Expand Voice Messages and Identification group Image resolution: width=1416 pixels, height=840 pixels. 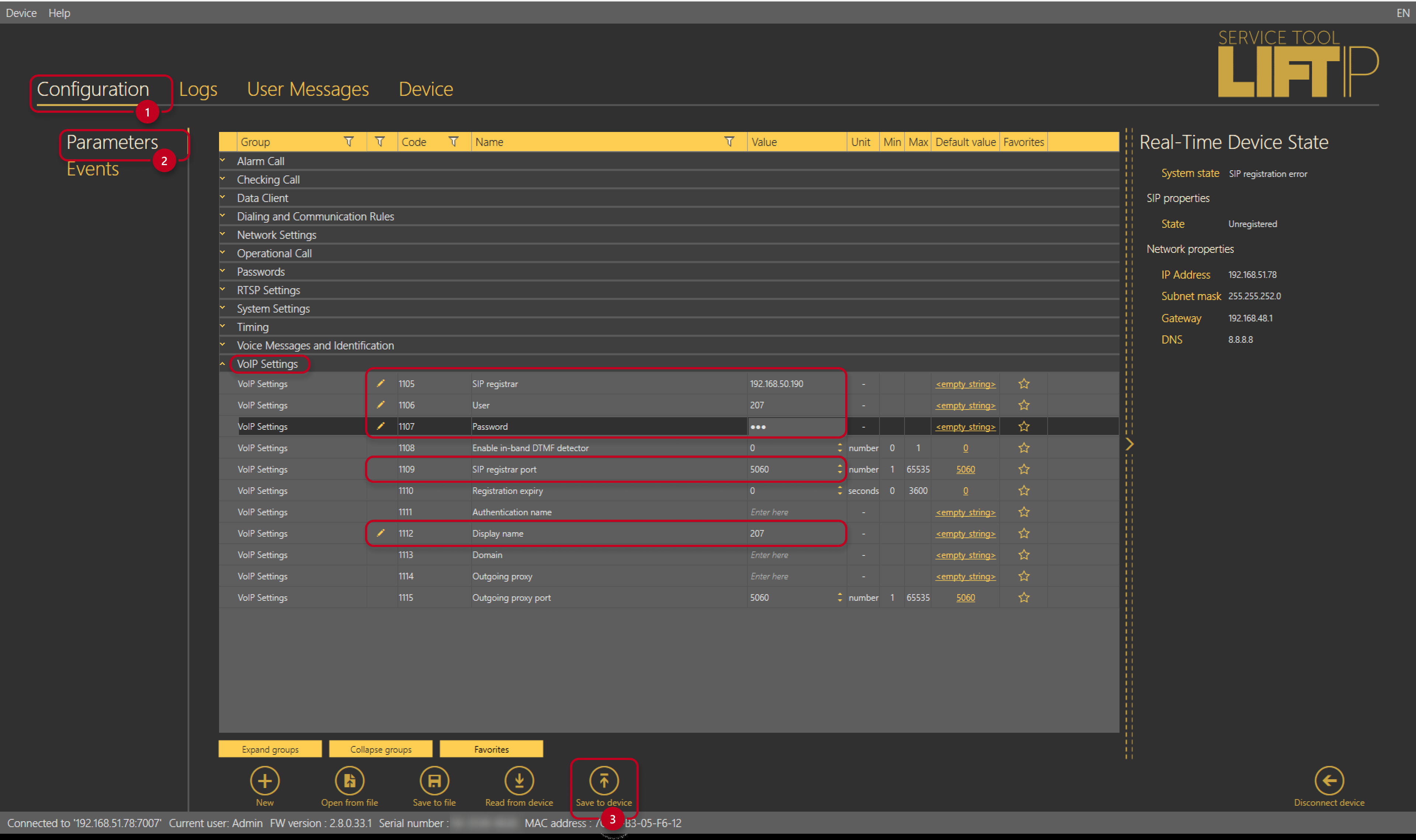pos(222,345)
